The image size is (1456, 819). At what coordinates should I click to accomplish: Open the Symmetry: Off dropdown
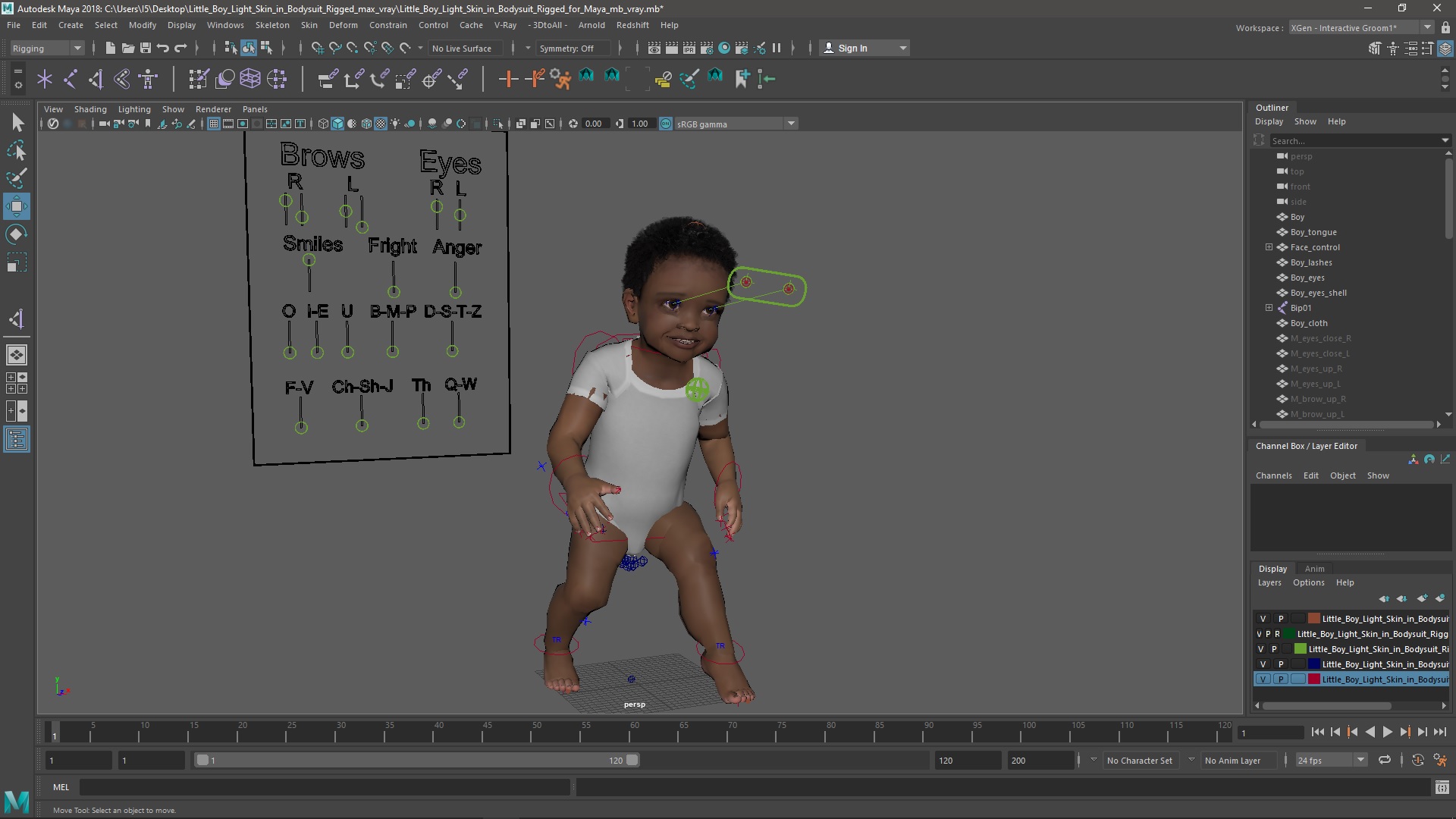point(574,48)
